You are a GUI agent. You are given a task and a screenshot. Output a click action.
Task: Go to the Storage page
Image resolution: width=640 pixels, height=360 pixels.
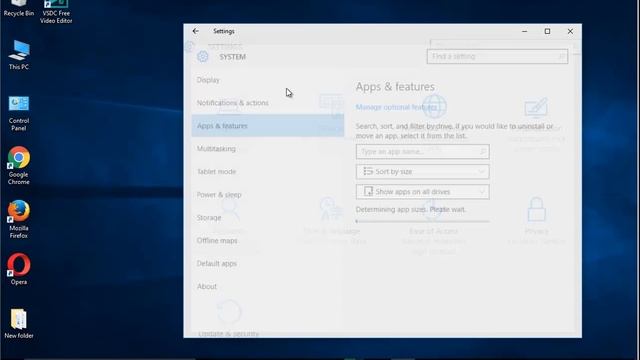point(268,218)
